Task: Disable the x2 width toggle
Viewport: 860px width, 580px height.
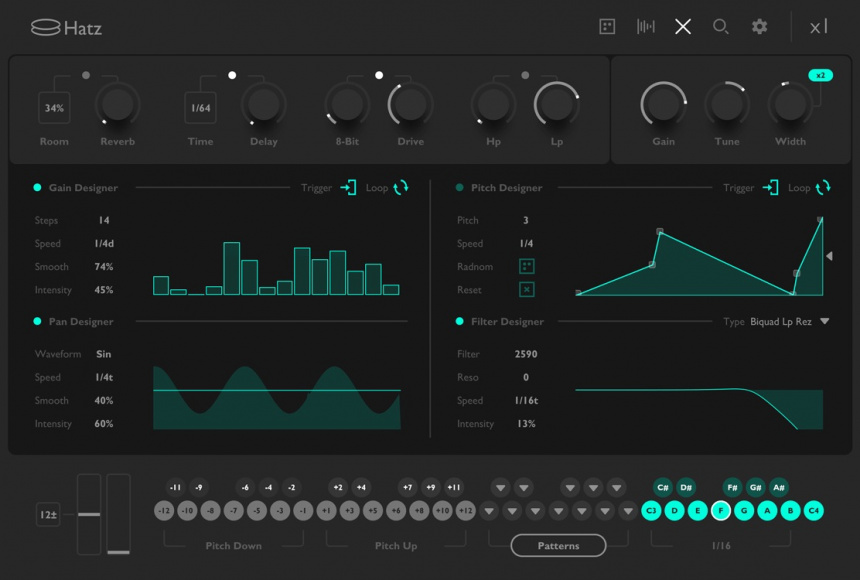Action: pyautogui.click(x=821, y=76)
